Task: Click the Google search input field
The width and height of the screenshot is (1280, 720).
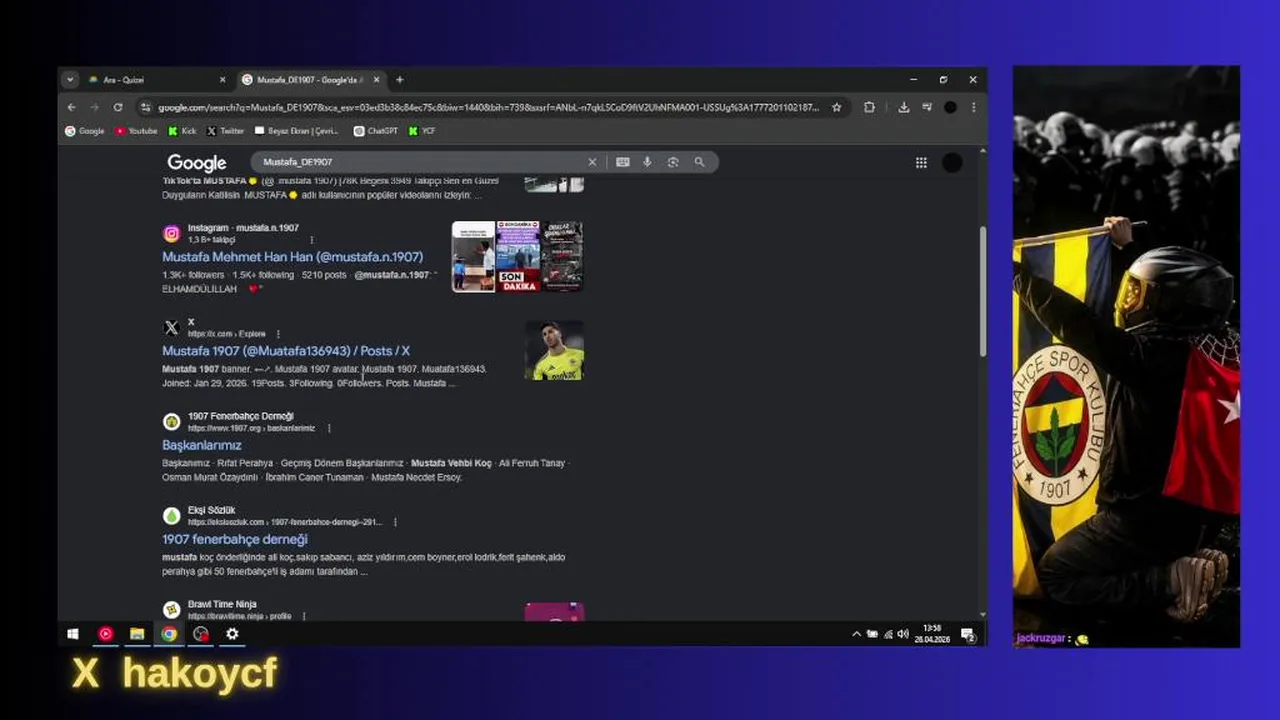Action: pos(420,162)
